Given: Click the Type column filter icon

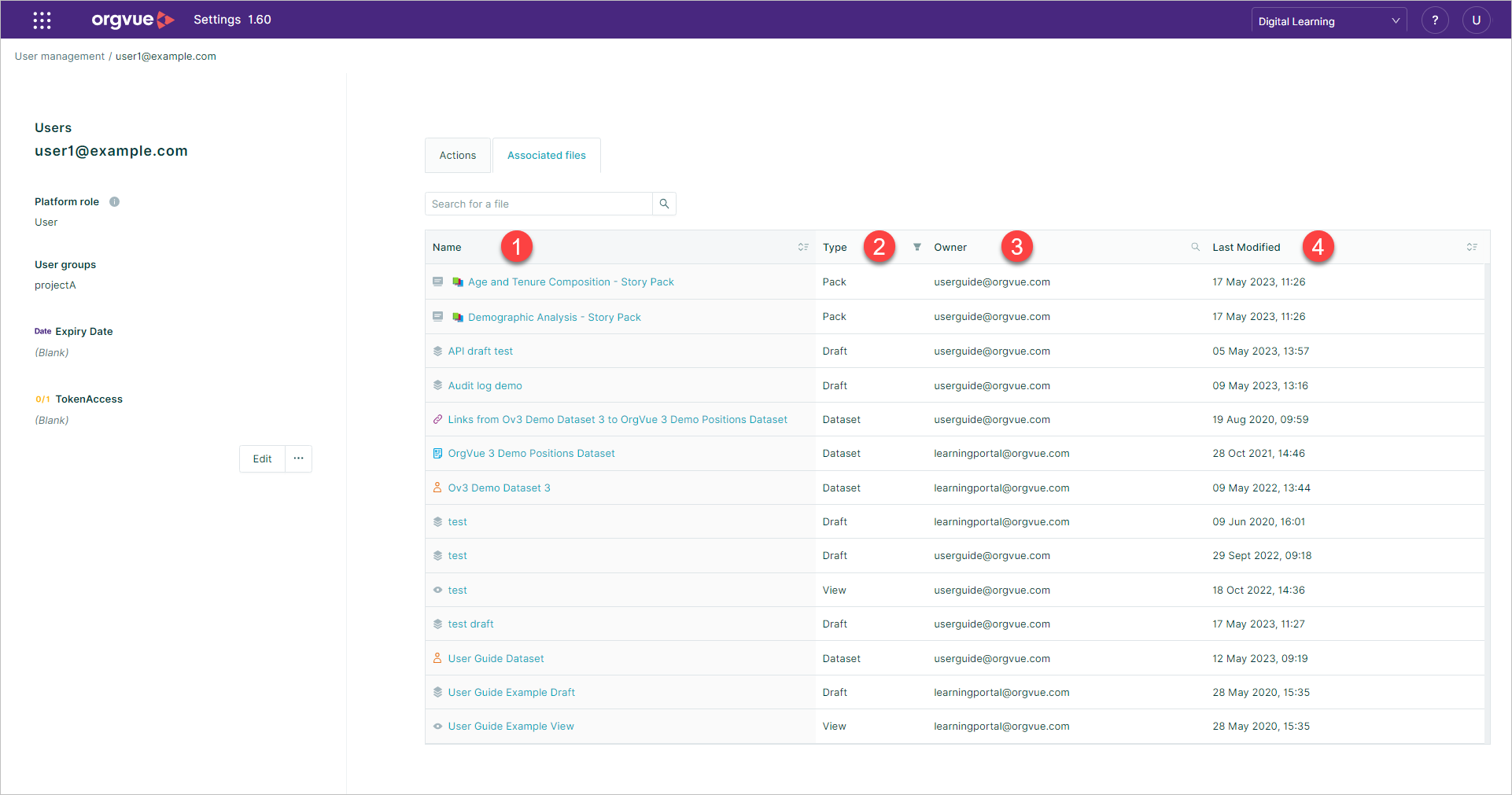Looking at the screenshot, I should [x=917, y=247].
